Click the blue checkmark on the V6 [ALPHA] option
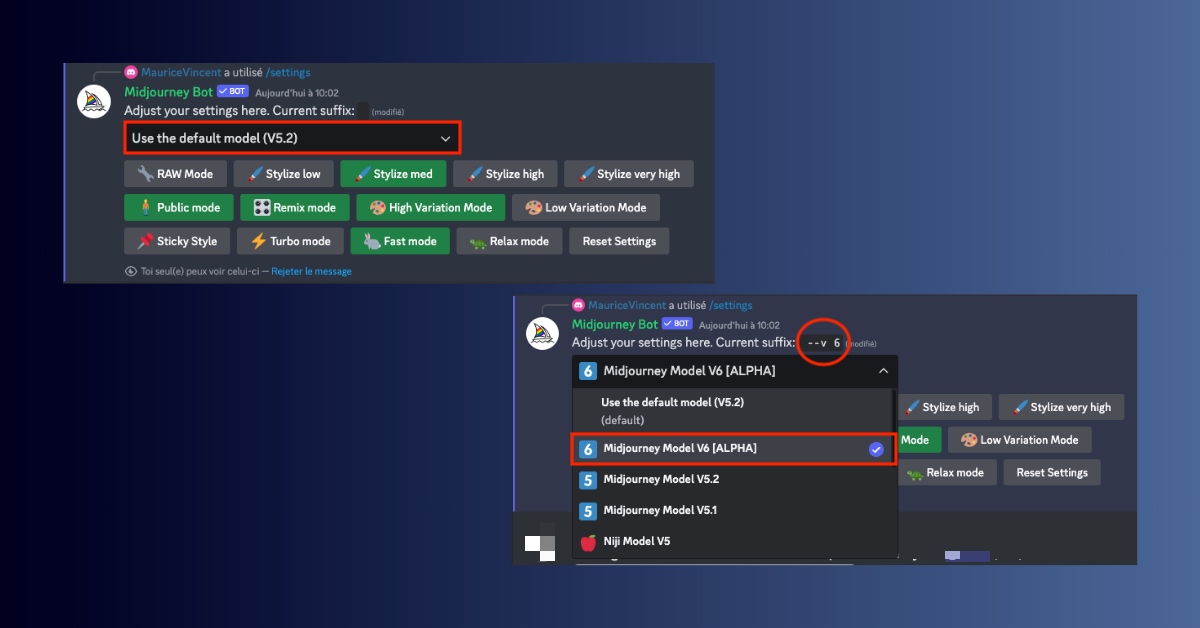 876,450
